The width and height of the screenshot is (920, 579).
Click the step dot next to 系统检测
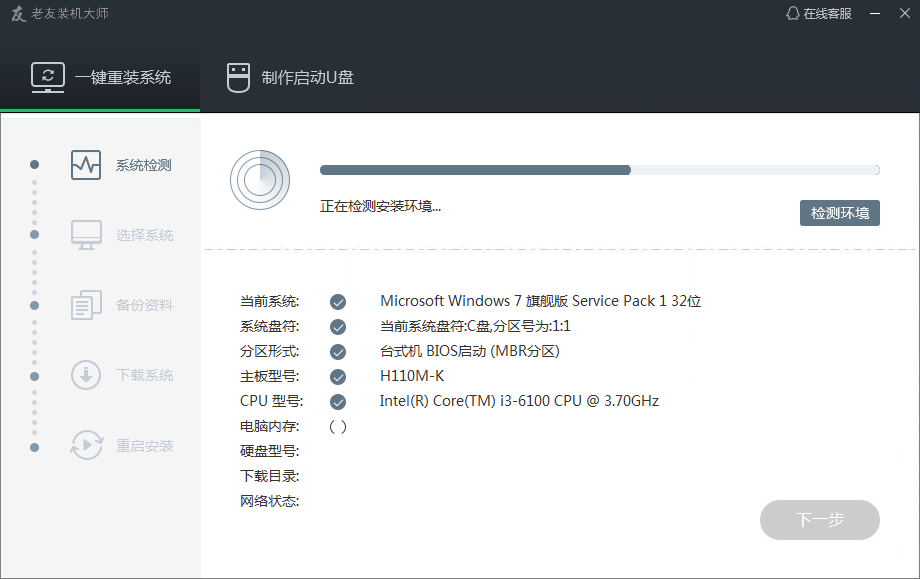tap(35, 164)
